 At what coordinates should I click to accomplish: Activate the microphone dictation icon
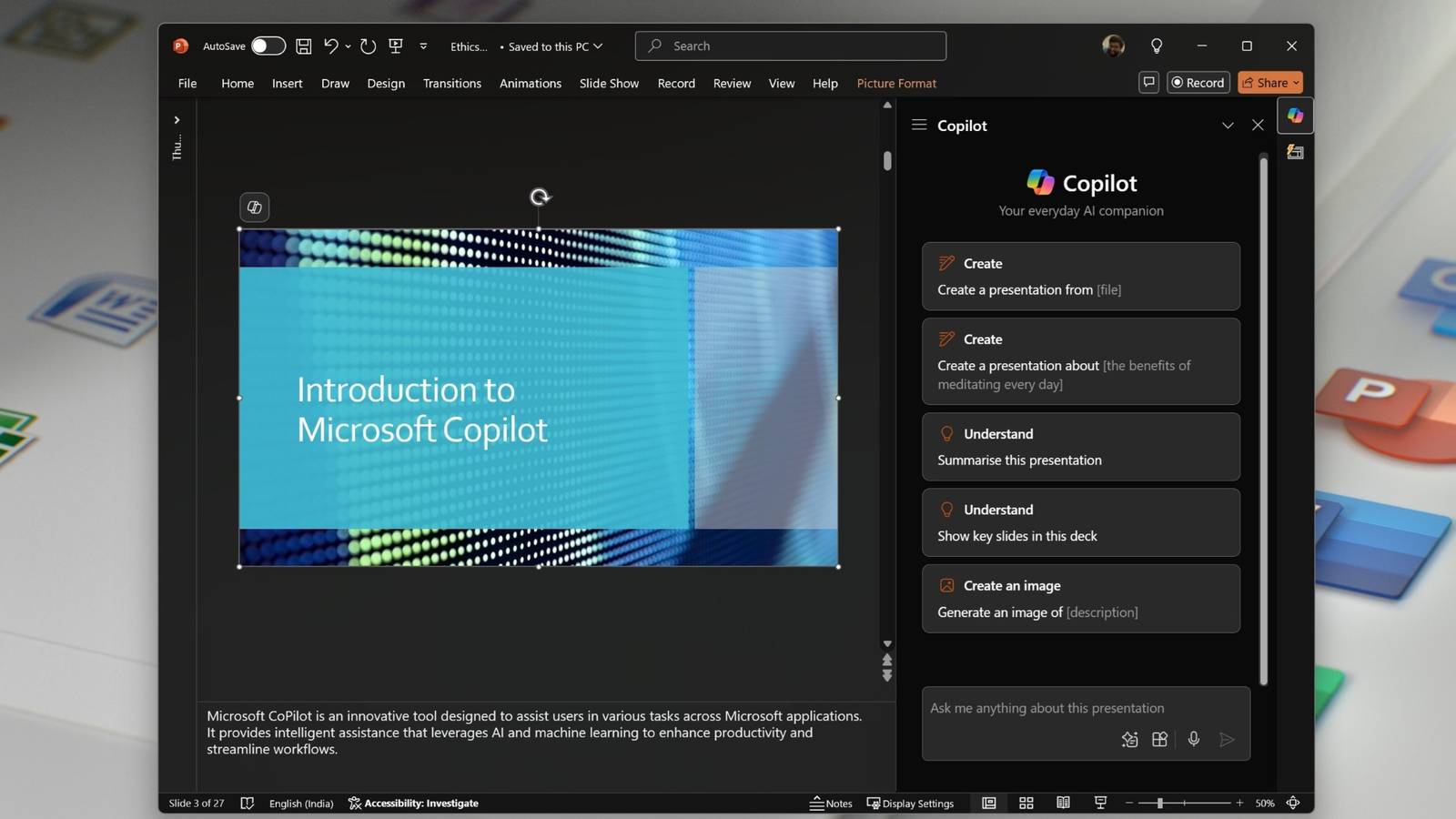click(x=1194, y=739)
